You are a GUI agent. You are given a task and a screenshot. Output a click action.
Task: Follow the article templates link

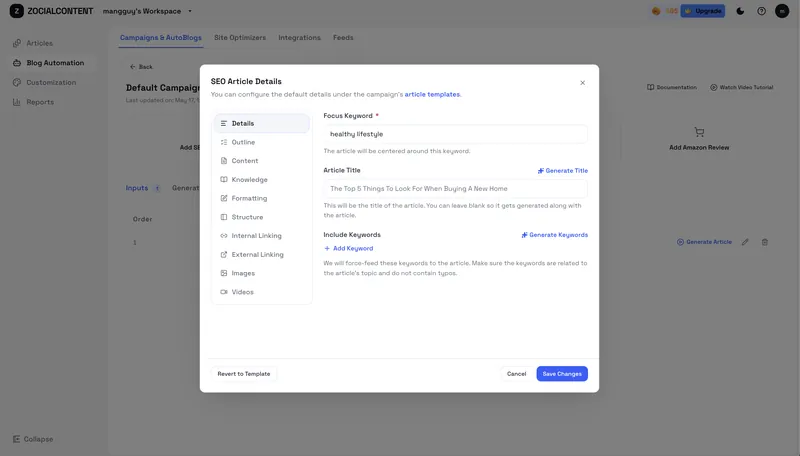(432, 94)
